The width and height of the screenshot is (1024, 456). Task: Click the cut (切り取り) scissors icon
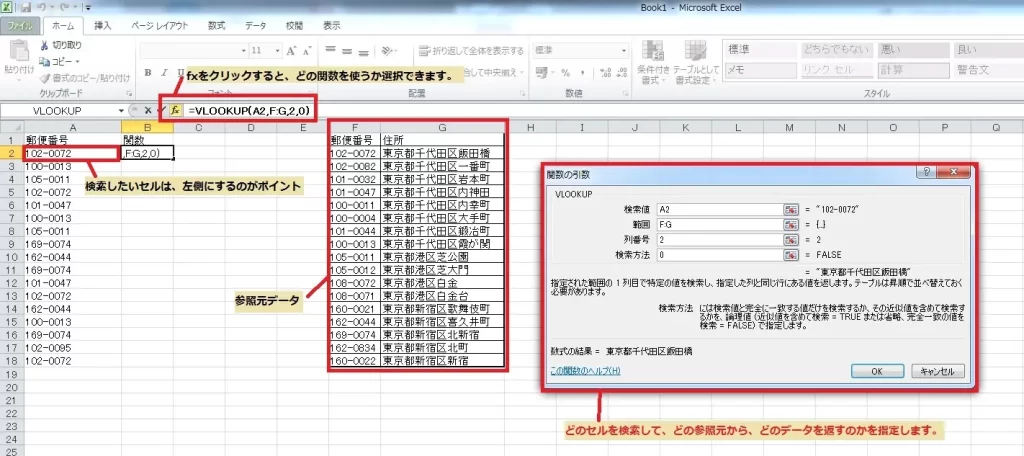[x=44, y=45]
